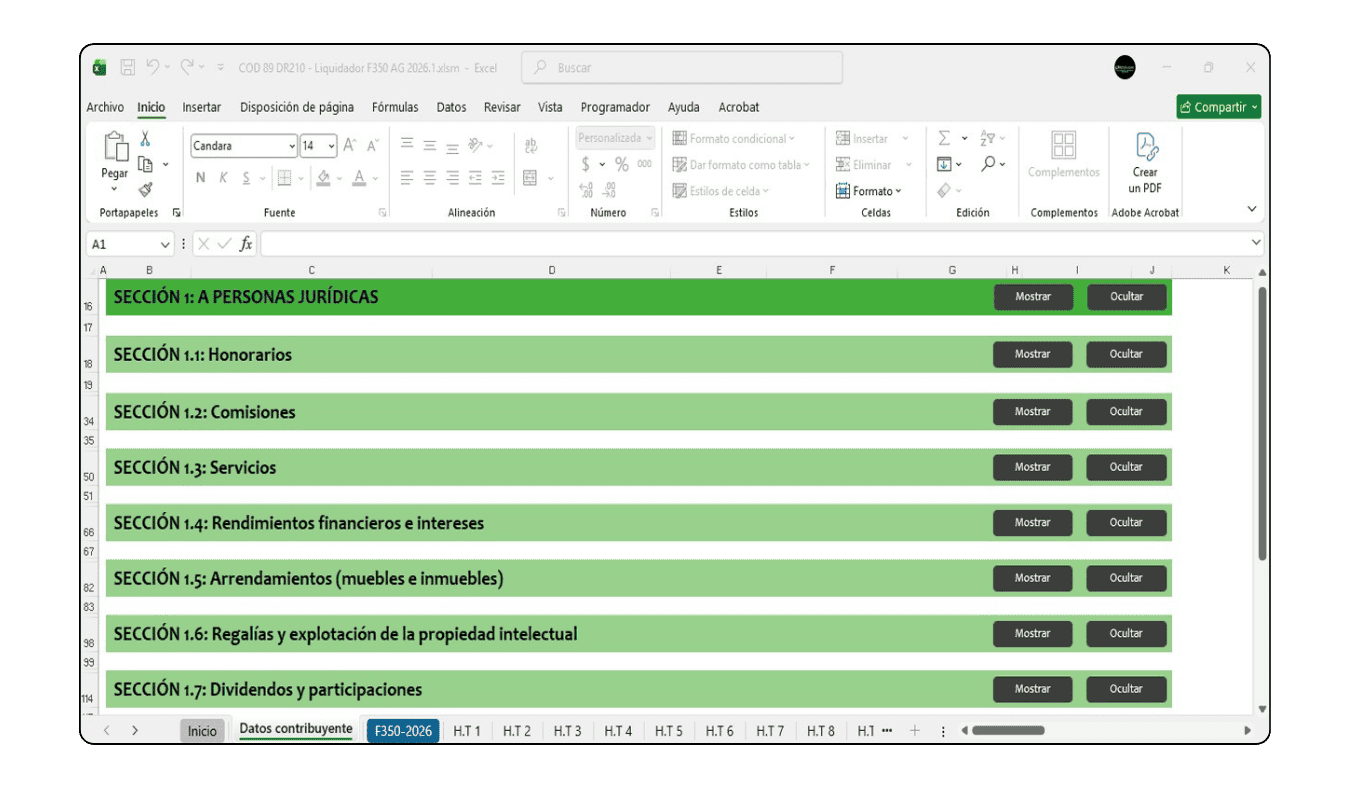Switch to the F350-2026 sheet tab

click(x=403, y=731)
